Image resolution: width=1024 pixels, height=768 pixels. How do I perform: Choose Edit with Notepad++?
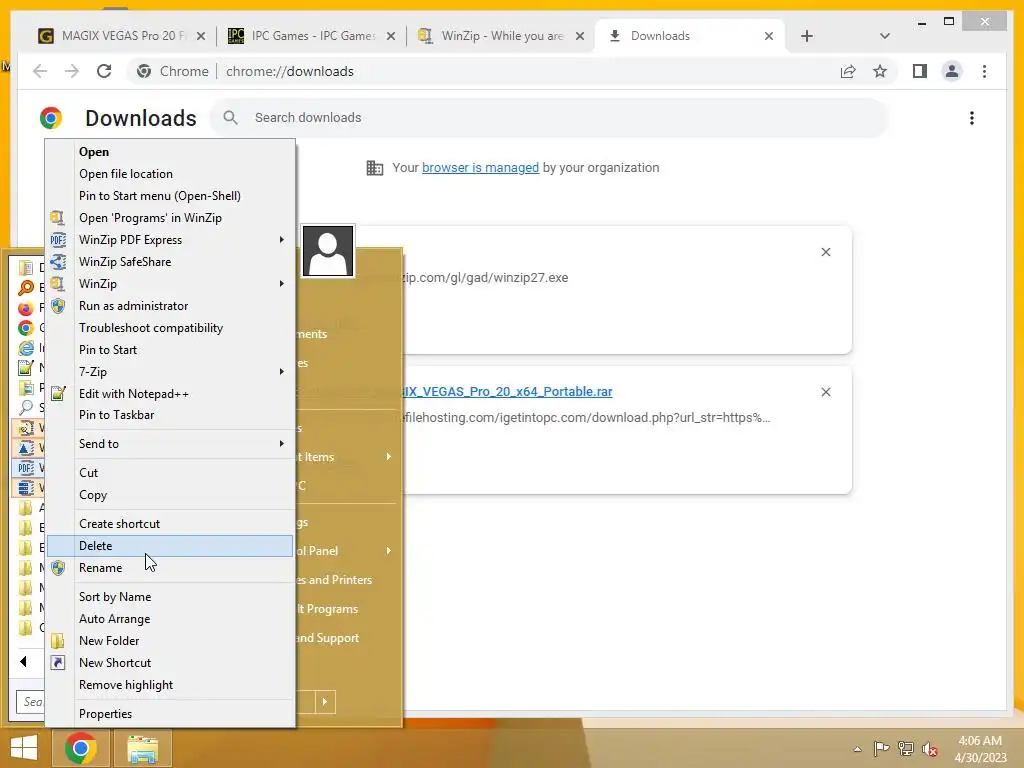pos(170,393)
